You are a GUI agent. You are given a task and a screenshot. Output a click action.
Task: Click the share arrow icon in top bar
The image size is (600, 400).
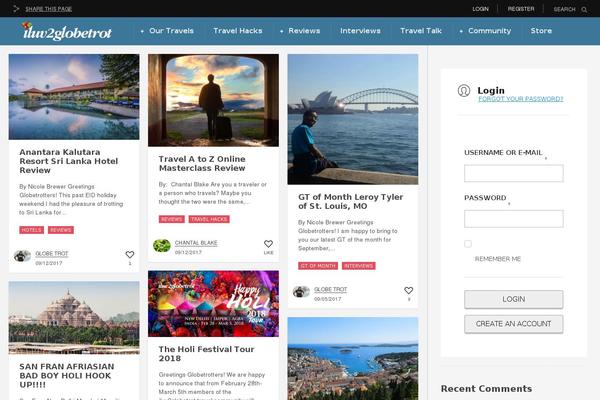(x=16, y=8)
